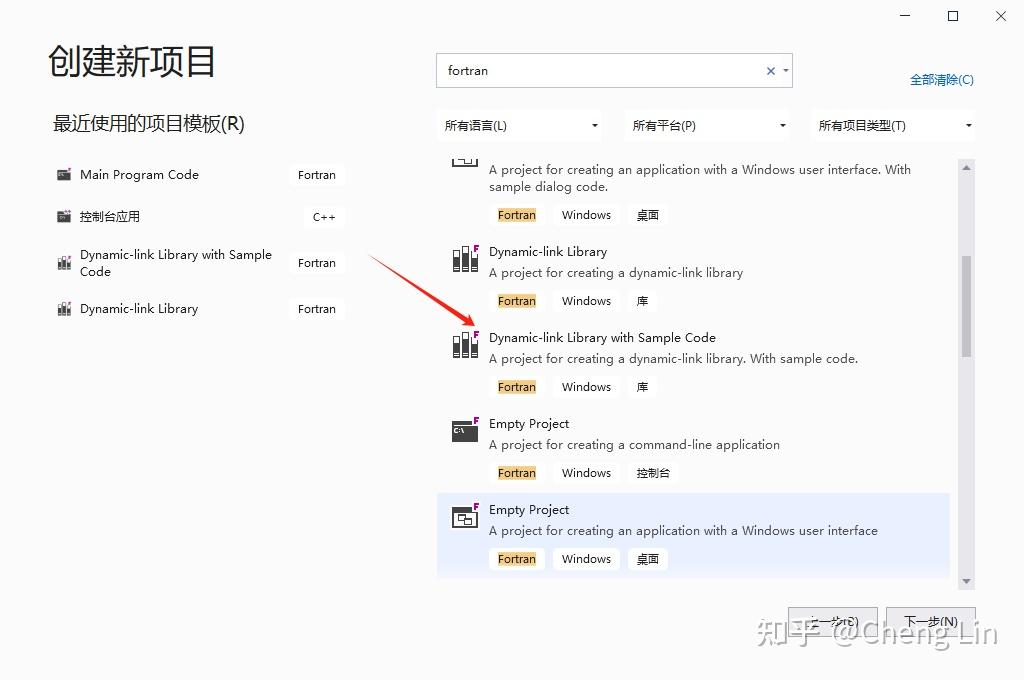
Task: Click icon beside recent Dynamic-link Library with Sample Code
Action: pyautogui.click(x=64, y=263)
